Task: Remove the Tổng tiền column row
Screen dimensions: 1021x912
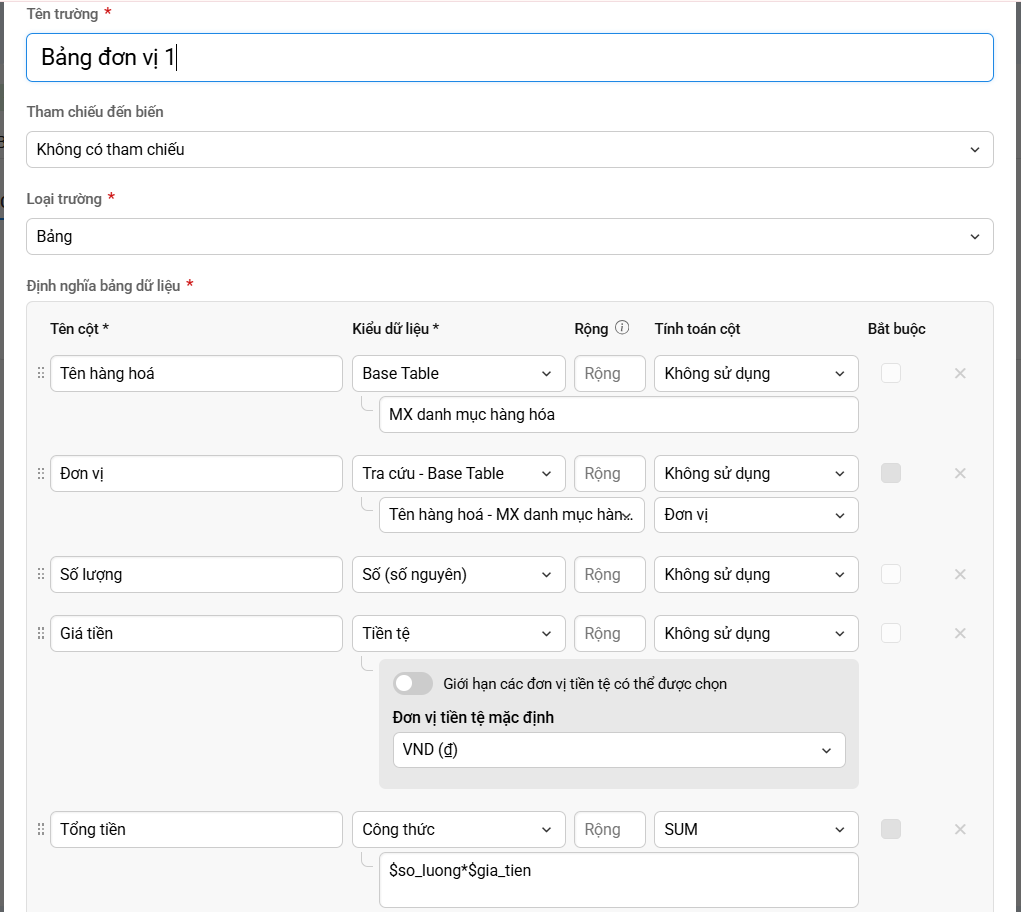Action: coord(960,829)
